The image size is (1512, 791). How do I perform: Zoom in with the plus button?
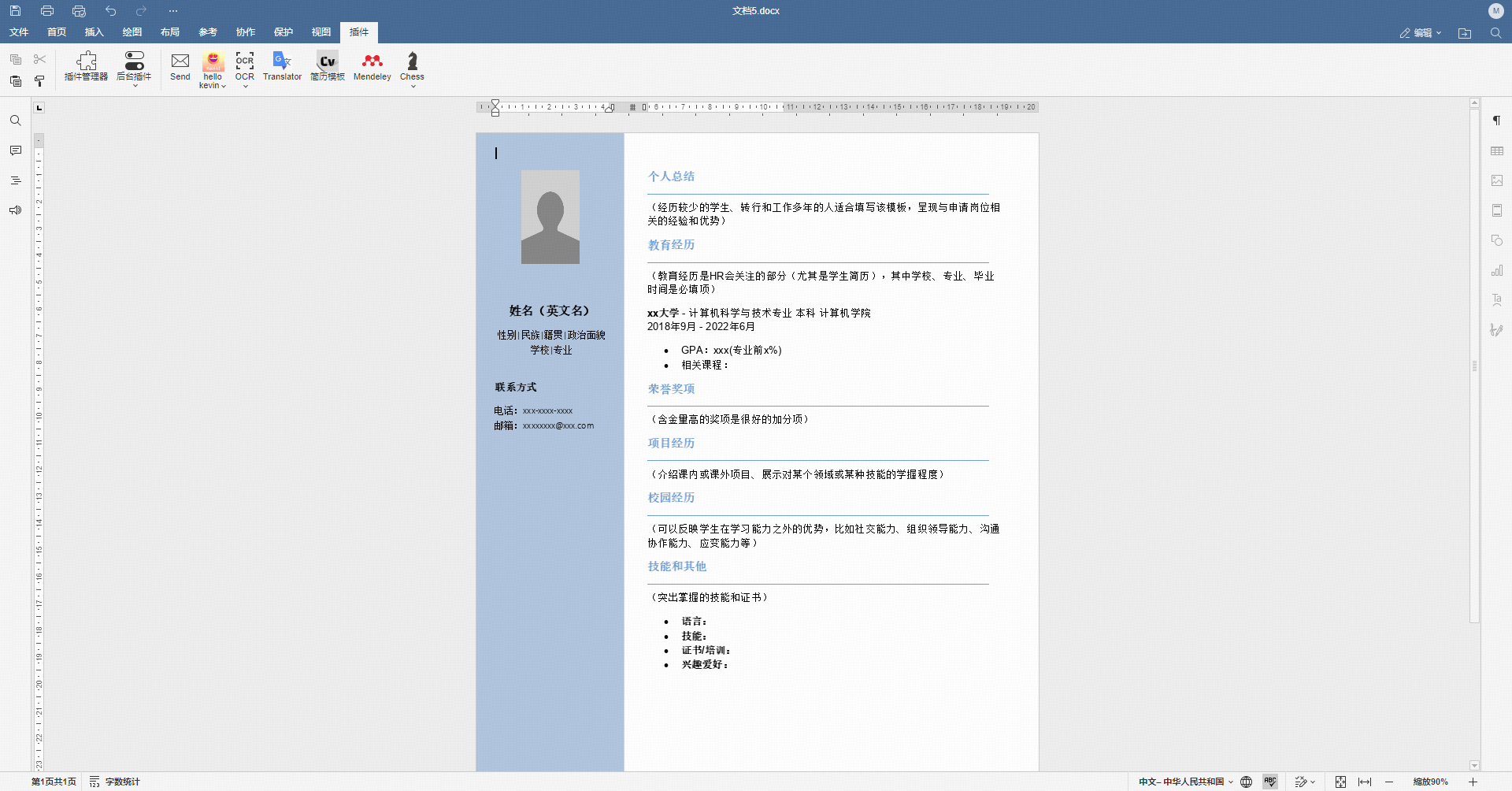click(1473, 782)
